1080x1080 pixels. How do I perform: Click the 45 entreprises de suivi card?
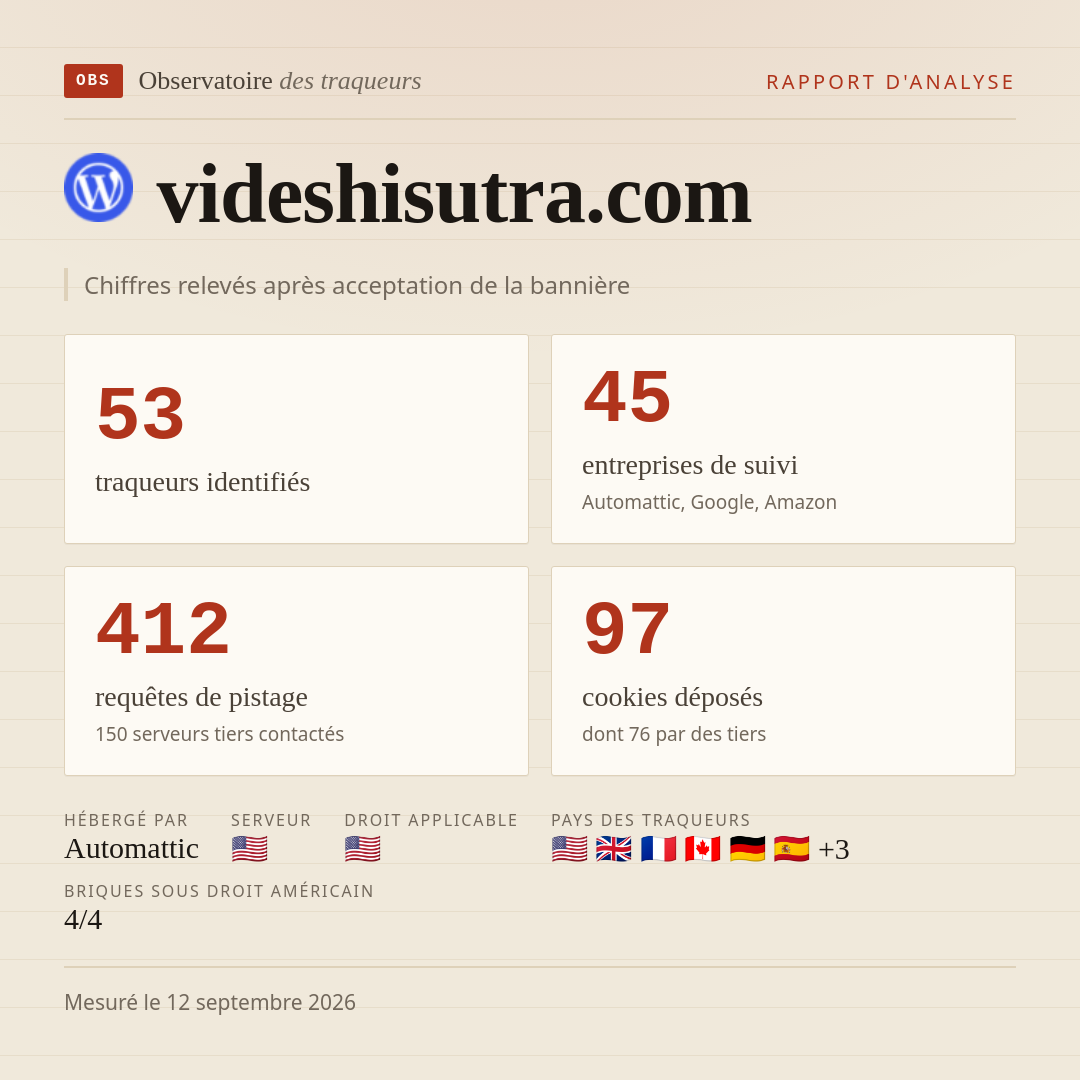click(783, 439)
